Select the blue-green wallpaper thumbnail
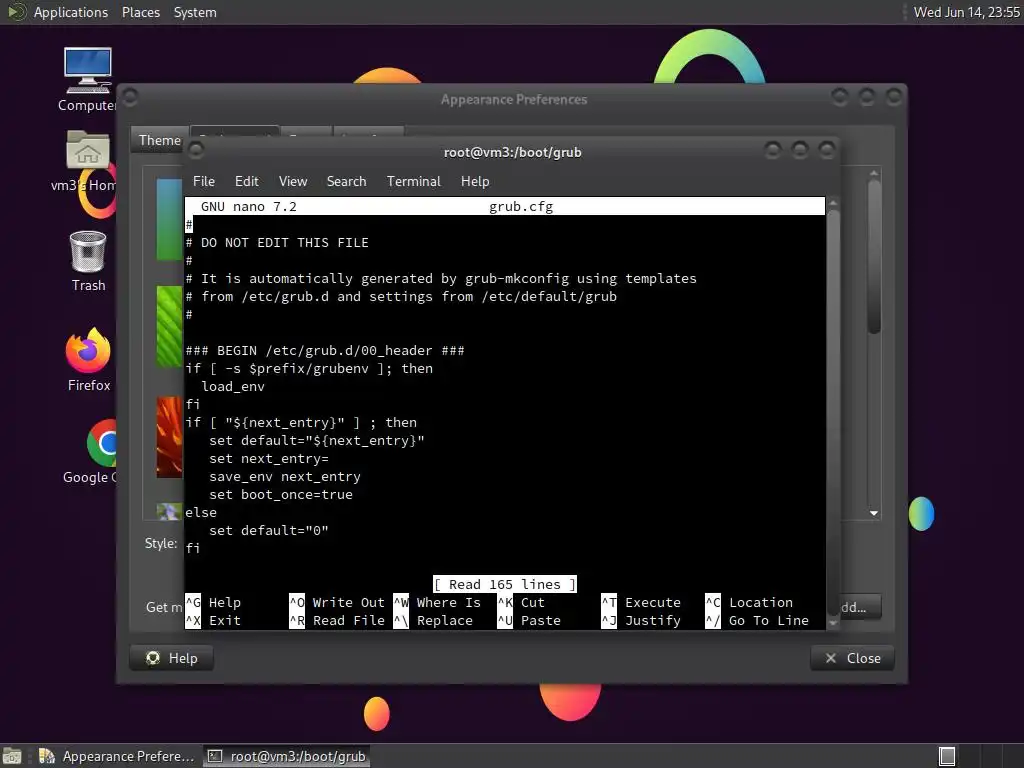Viewport: 1024px width, 768px height. 170,219
